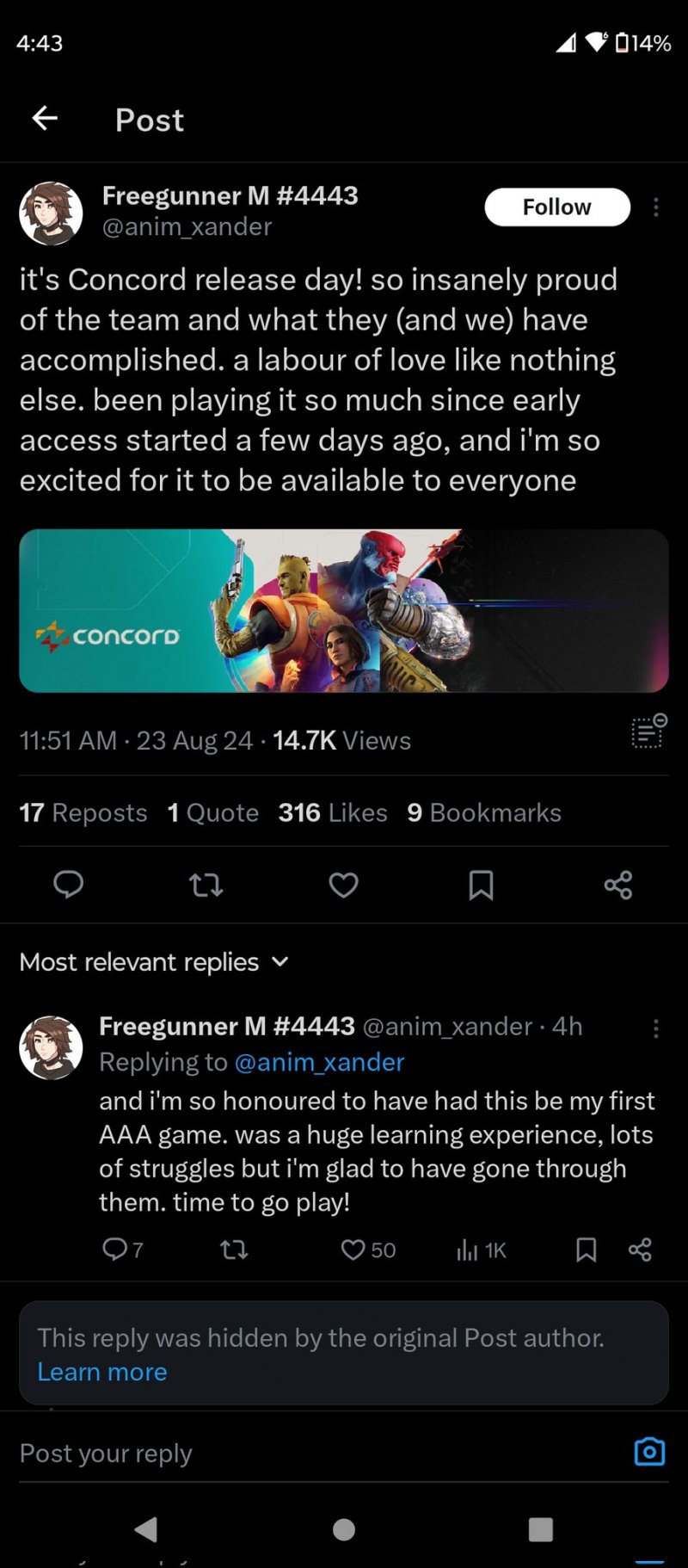View the 316 Likes list
This screenshot has height=1568, width=688.
pyautogui.click(x=333, y=812)
